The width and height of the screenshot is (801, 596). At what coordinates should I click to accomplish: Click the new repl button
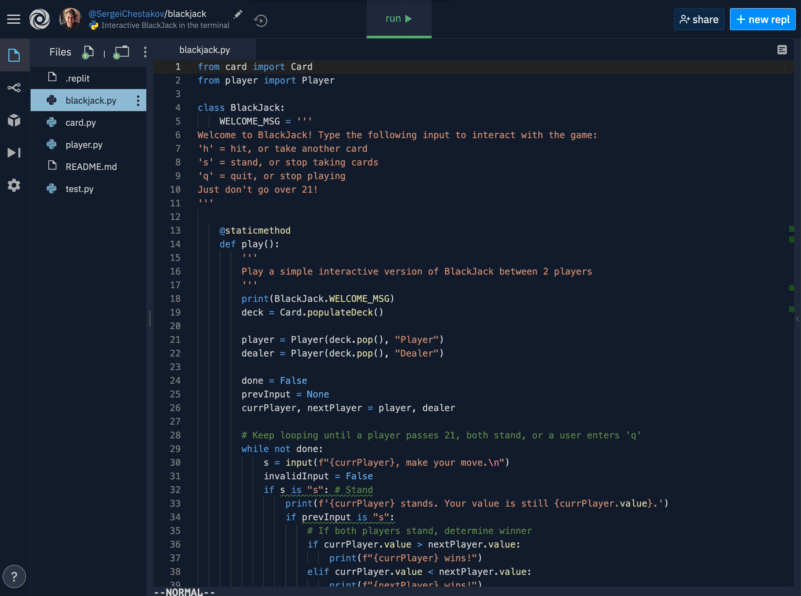pyautogui.click(x=762, y=19)
